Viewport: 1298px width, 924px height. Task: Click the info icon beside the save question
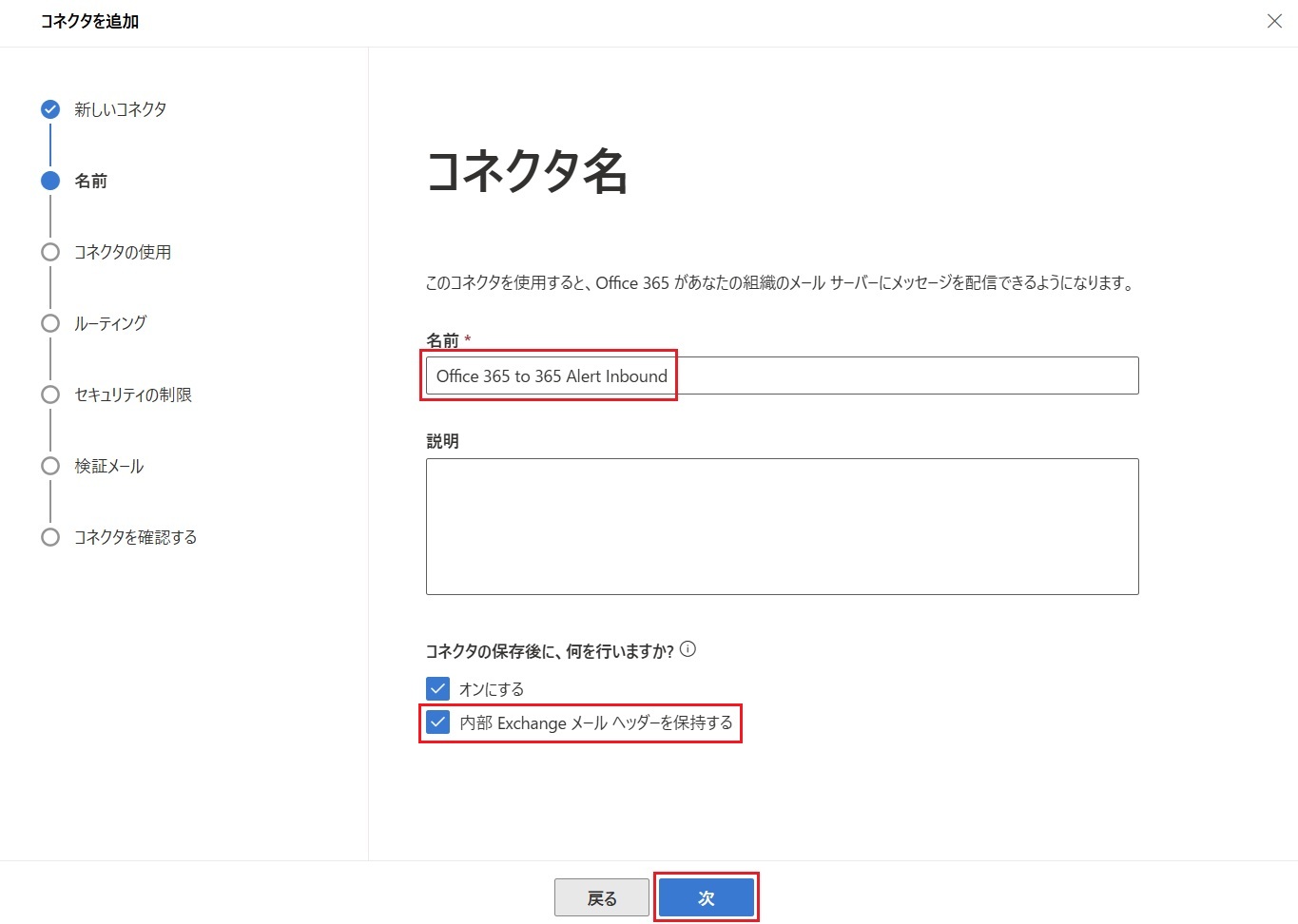coord(688,649)
